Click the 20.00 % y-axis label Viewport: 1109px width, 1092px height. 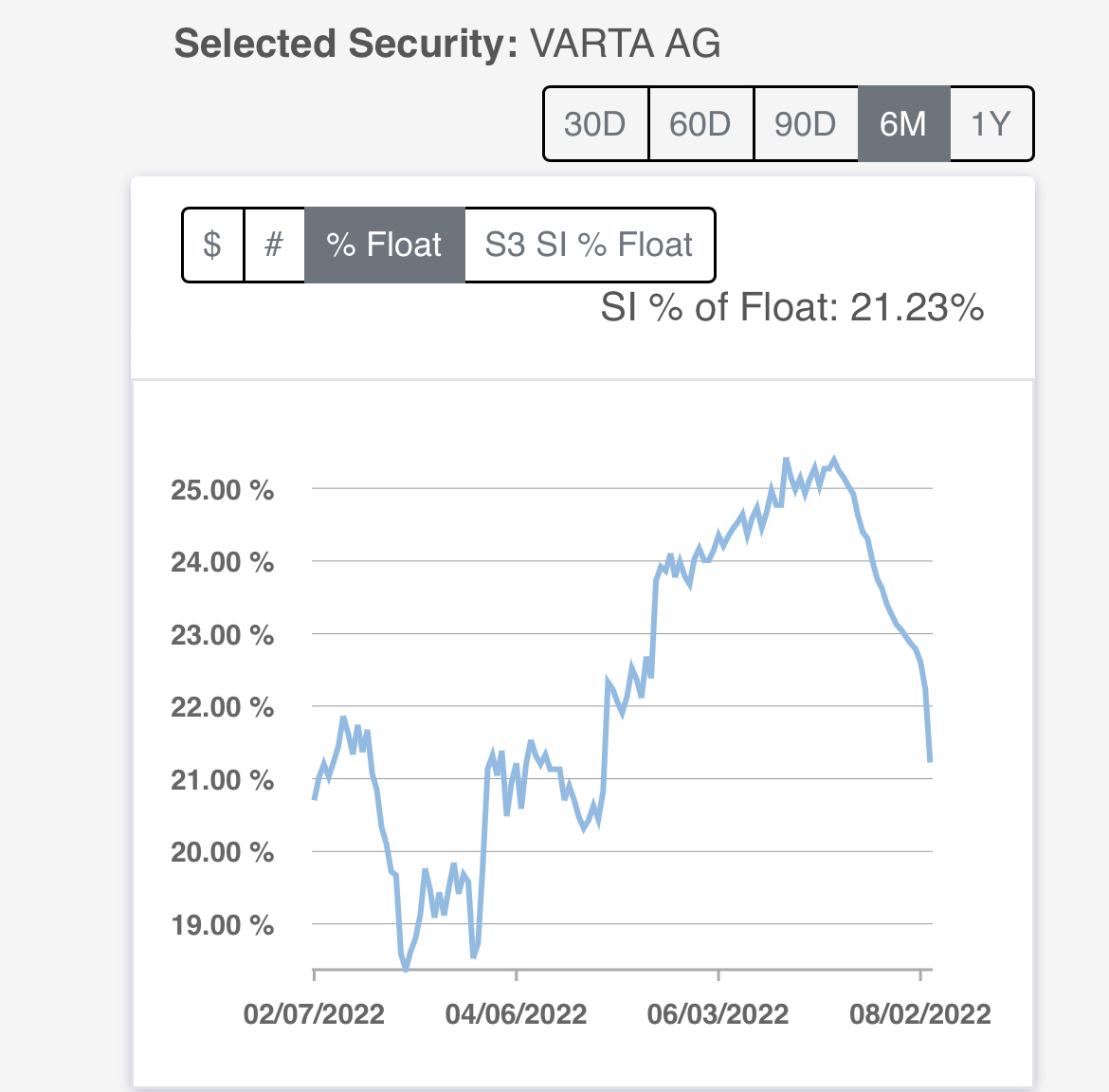click(222, 852)
